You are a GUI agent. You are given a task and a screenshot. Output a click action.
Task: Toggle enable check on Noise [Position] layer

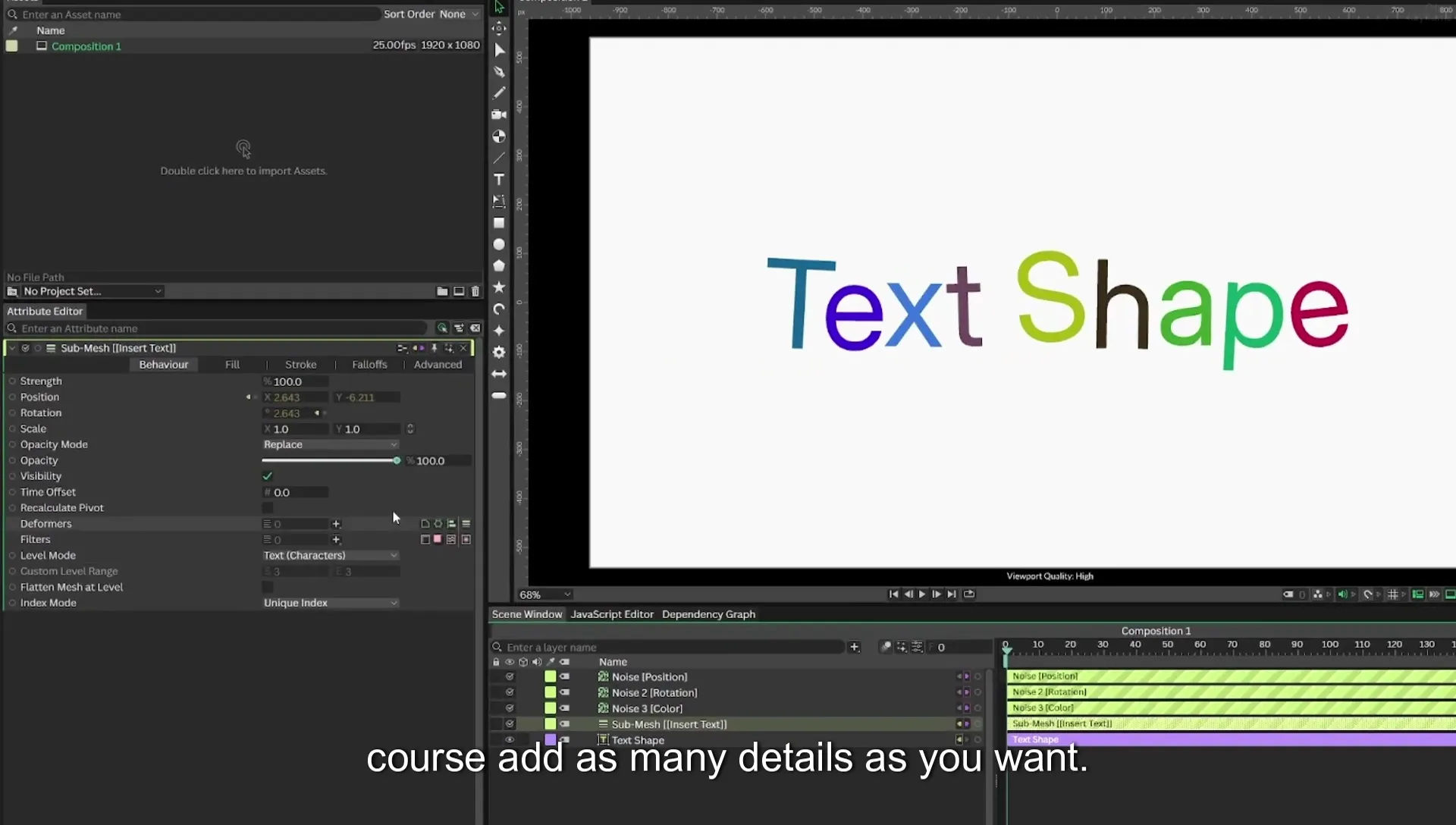[510, 676]
